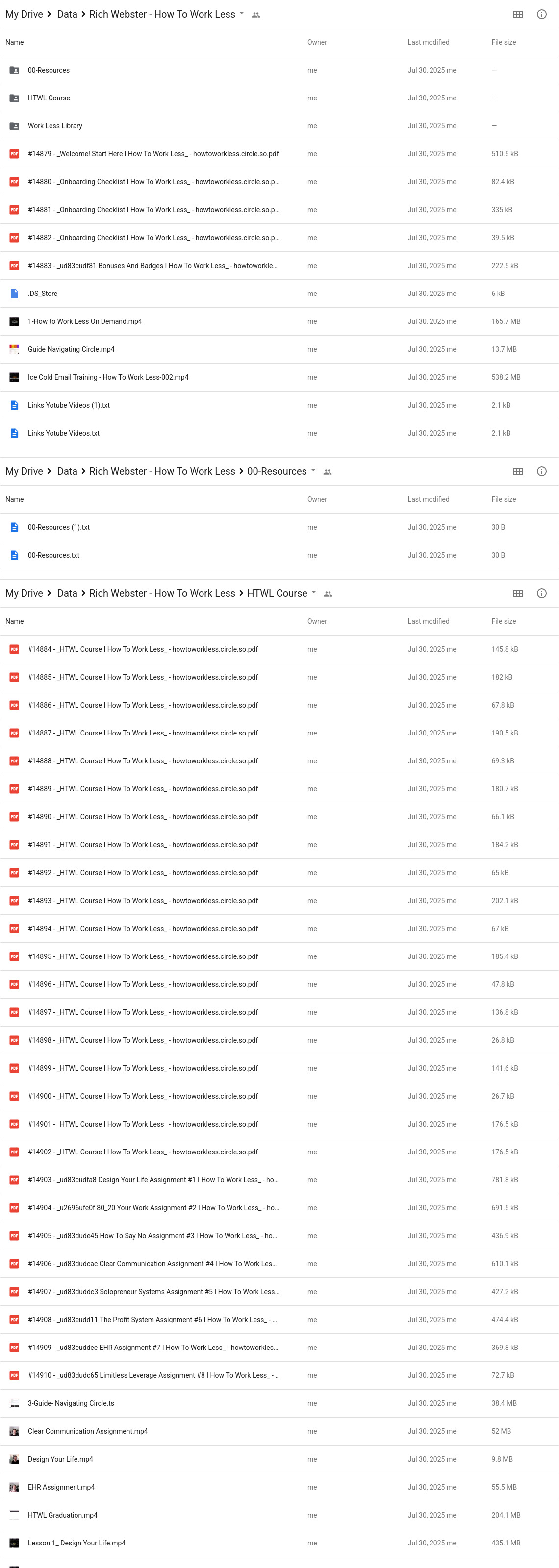The image size is (559, 1568).
Task: Select '#14881 - _Onboarding Checklist' file name
Action: [x=153, y=210]
